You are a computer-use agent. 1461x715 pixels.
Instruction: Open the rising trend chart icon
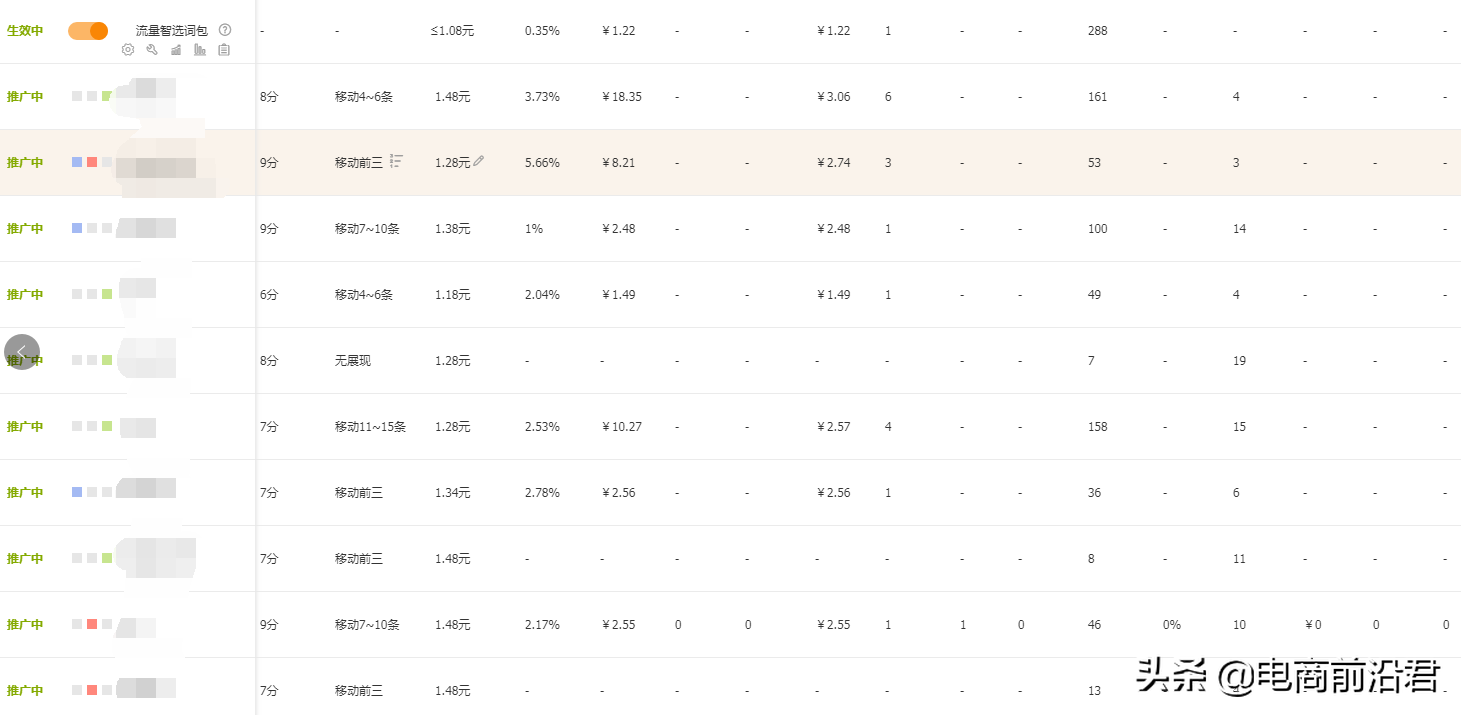tap(176, 50)
